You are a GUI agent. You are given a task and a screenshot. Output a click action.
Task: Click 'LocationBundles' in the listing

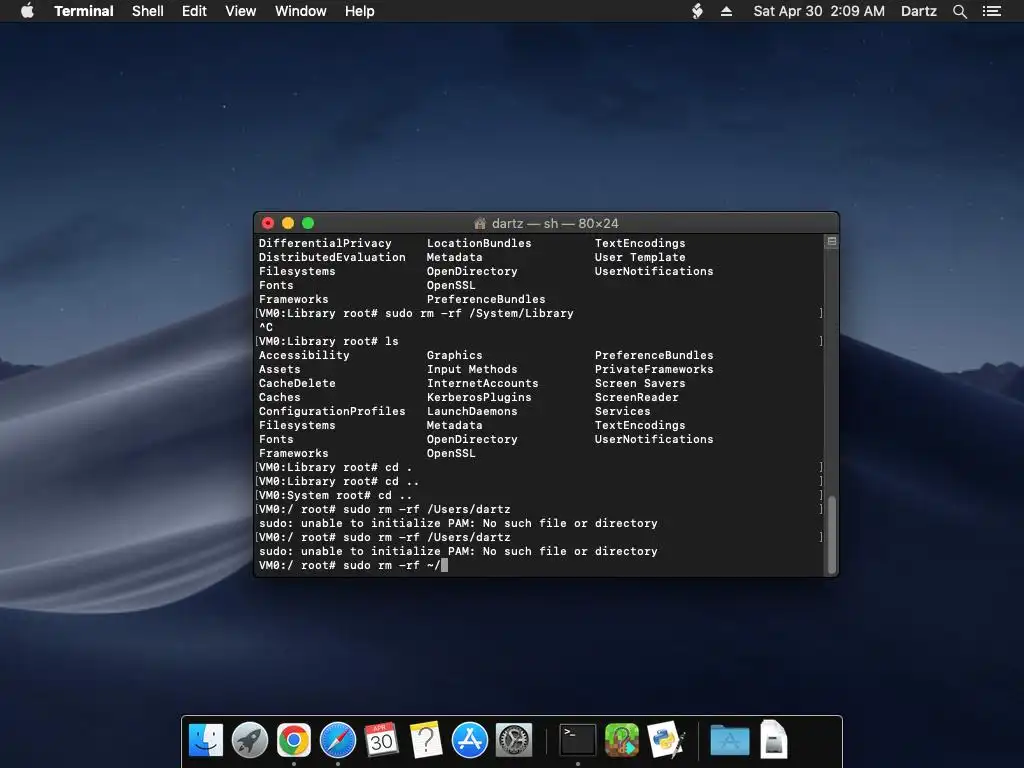click(x=479, y=243)
